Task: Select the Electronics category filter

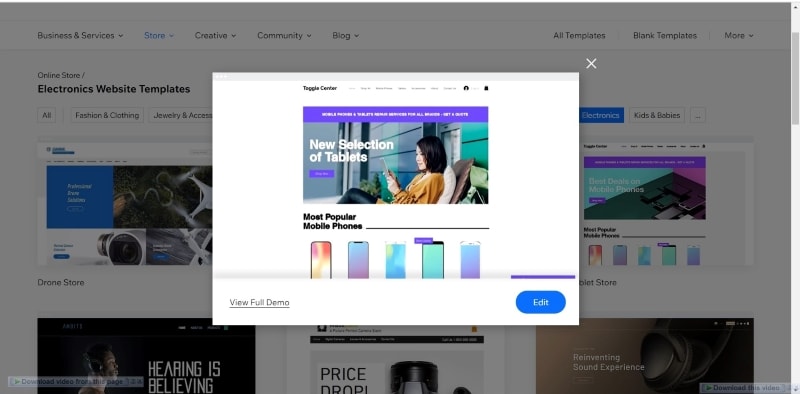Action: pyautogui.click(x=601, y=115)
